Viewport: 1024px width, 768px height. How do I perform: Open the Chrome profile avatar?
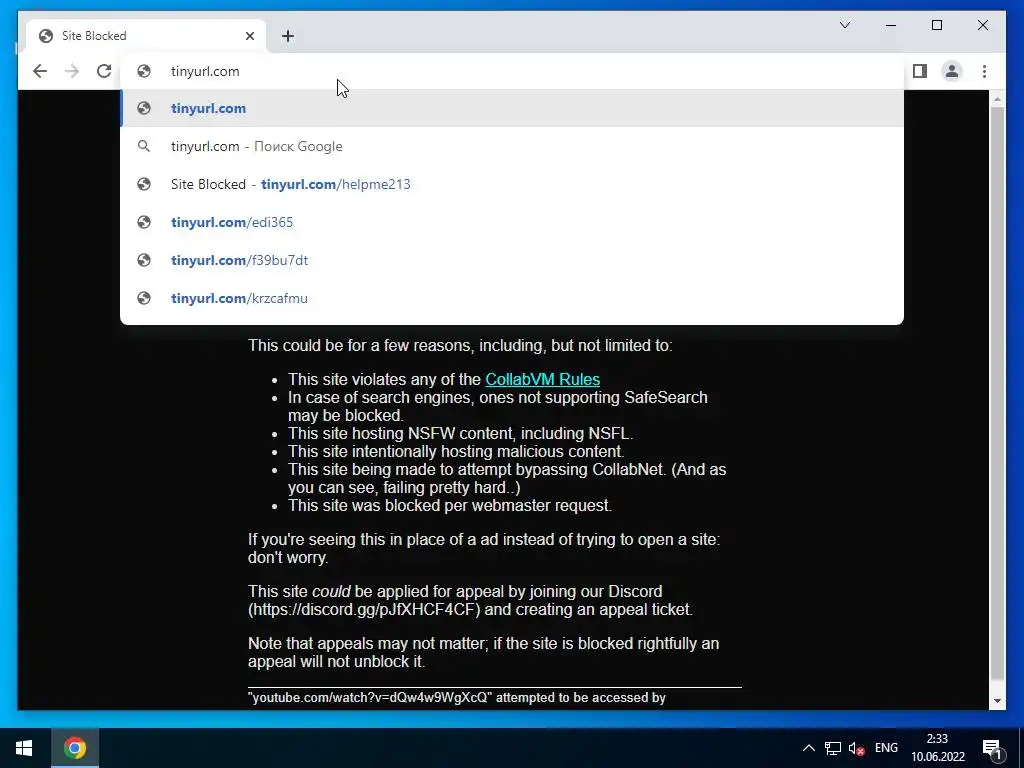[x=952, y=71]
